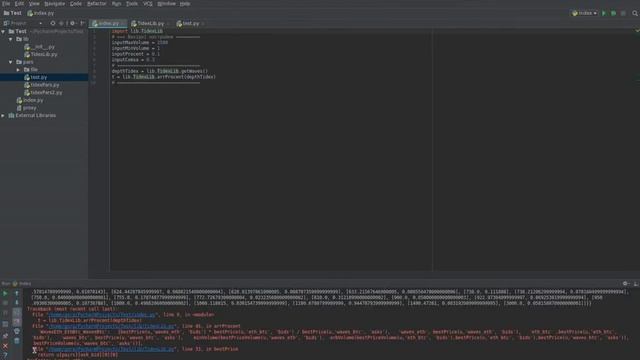The height and width of the screenshot is (360, 640).
Task: Click the up arrow in Run panel
Action: point(17,293)
